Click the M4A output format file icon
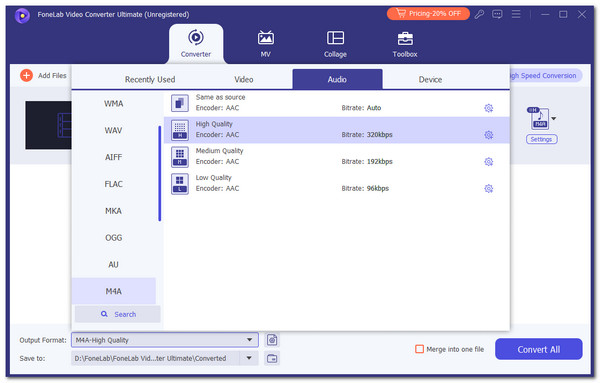The height and width of the screenshot is (383, 600). pyautogui.click(x=538, y=118)
